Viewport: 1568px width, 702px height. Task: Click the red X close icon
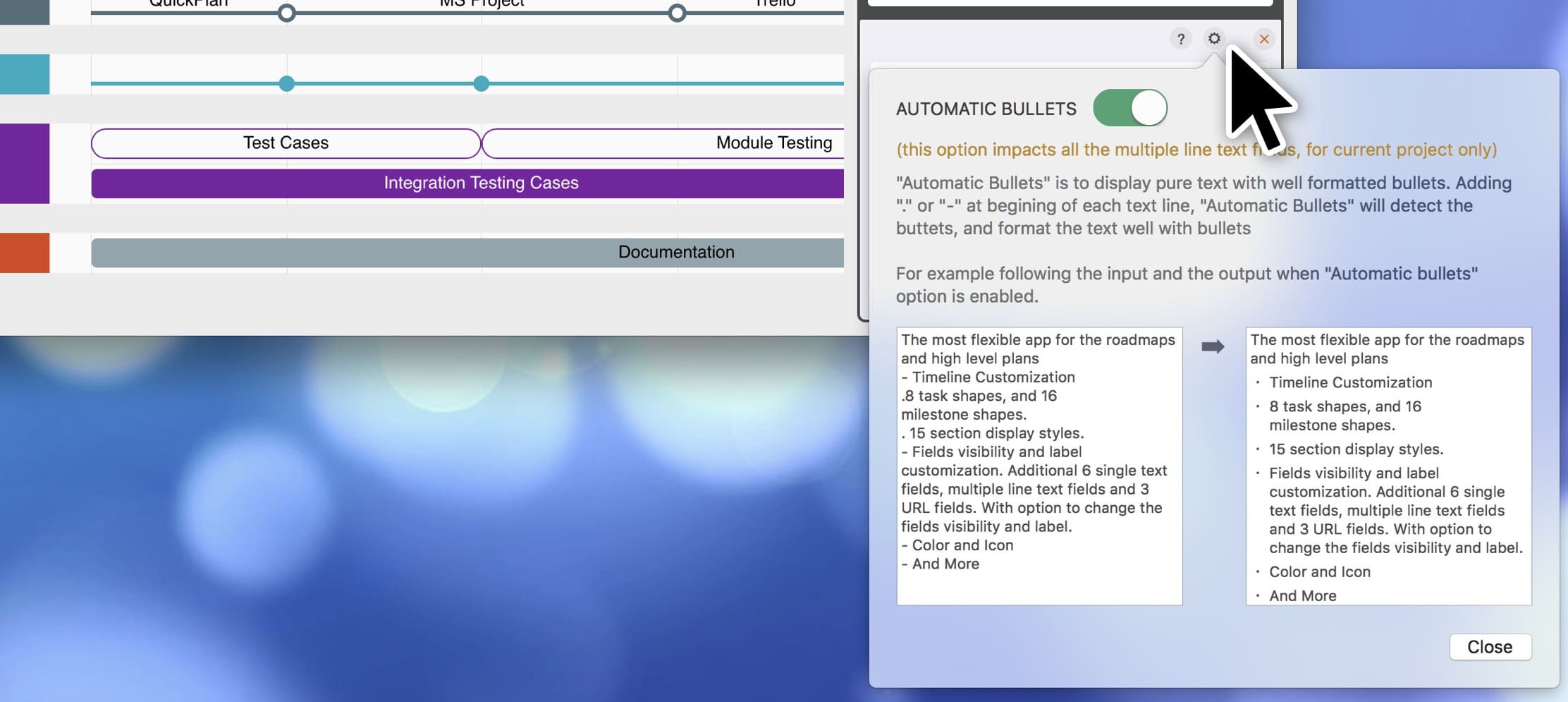pyautogui.click(x=1264, y=39)
